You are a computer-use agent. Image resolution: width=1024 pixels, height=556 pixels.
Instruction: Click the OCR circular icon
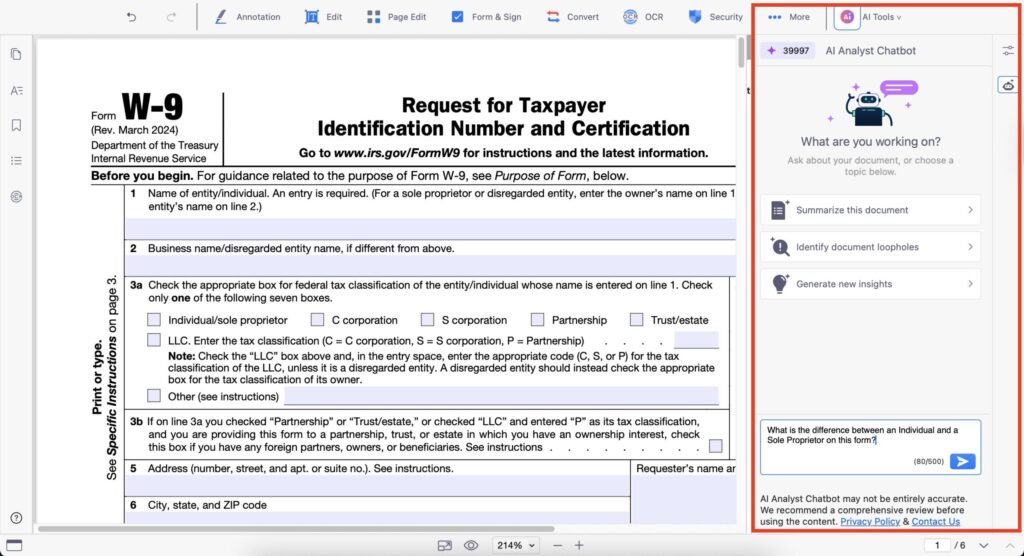[630, 17]
